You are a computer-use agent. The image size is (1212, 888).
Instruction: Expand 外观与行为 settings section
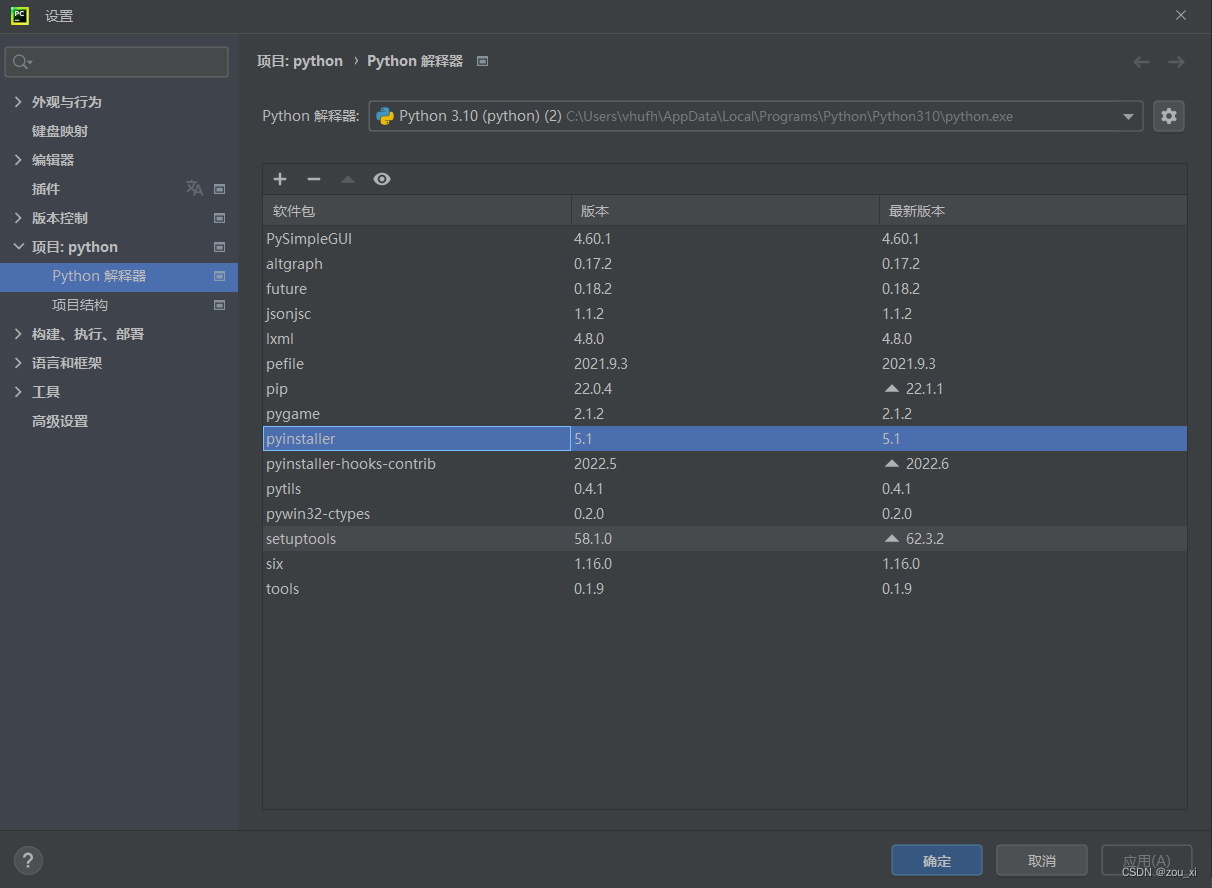[18, 102]
